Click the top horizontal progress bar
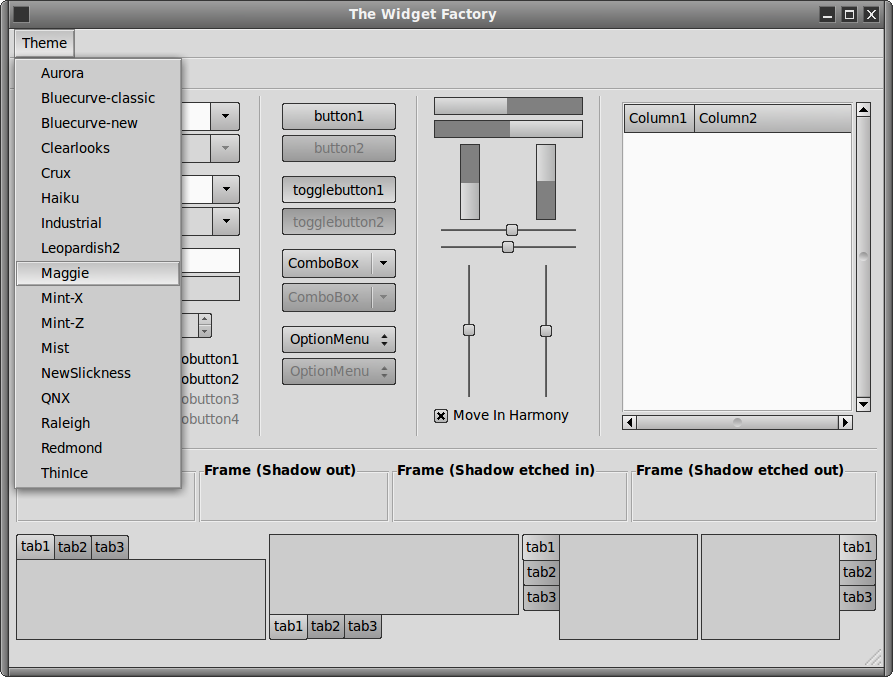This screenshot has height=677, width=893. click(508, 106)
